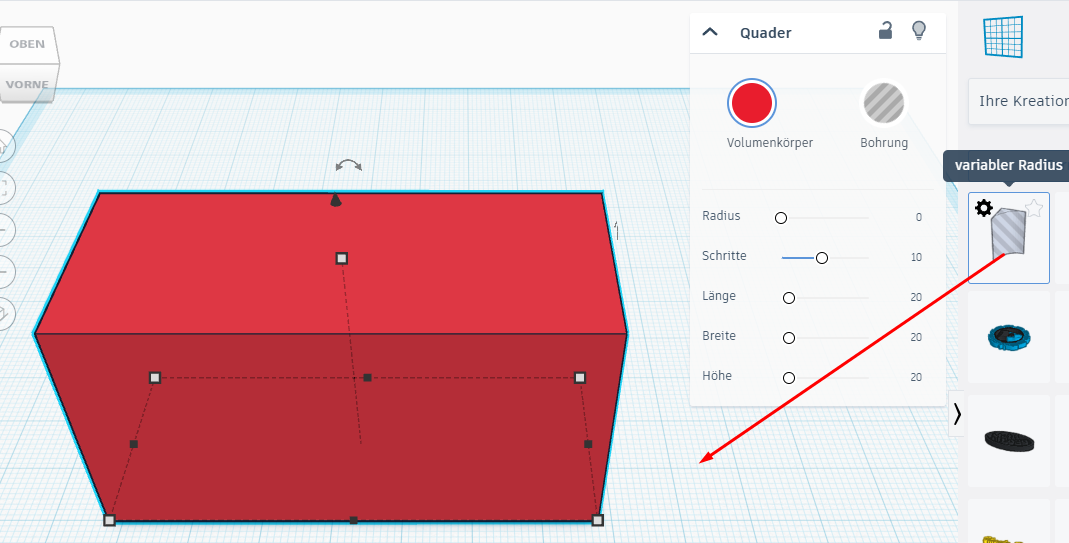Click the back edge black midpoint handle
This screenshot has height=543, width=1069.
[x=367, y=377]
